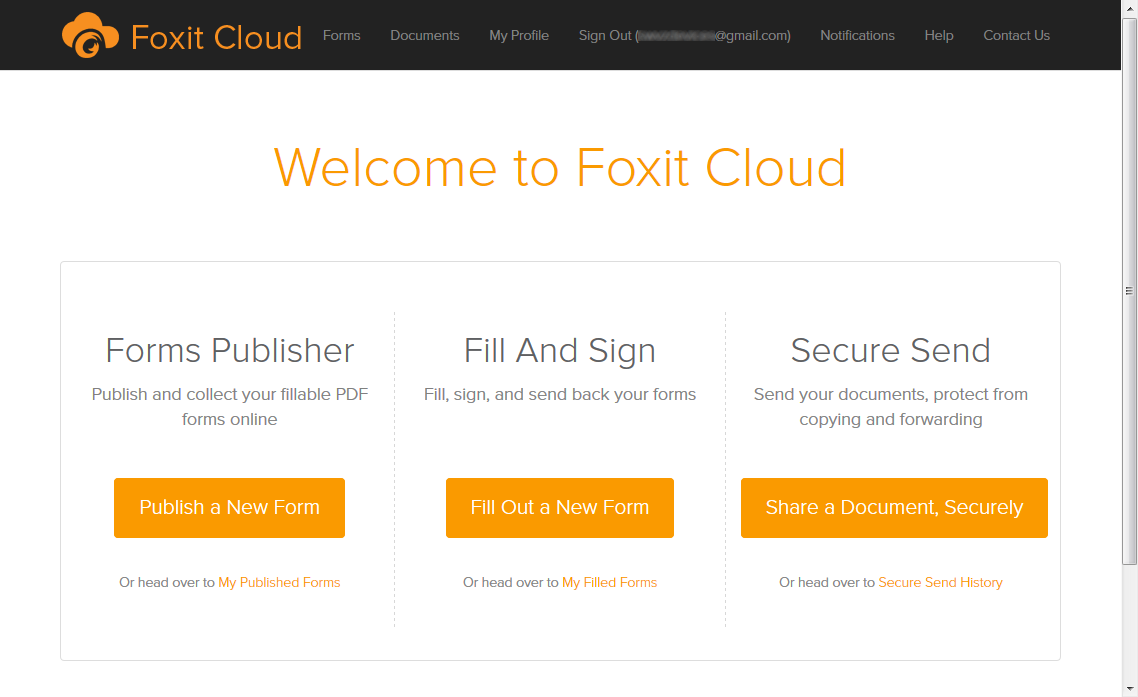This screenshot has width=1138, height=697.
Task: Select Contact Us in the navigation bar
Action: [1016, 35]
